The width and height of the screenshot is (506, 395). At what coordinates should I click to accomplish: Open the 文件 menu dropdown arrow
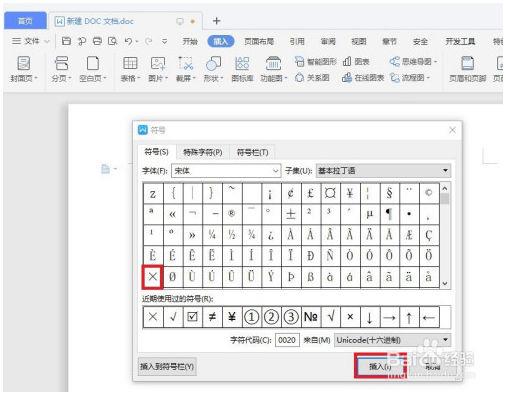click(47, 42)
